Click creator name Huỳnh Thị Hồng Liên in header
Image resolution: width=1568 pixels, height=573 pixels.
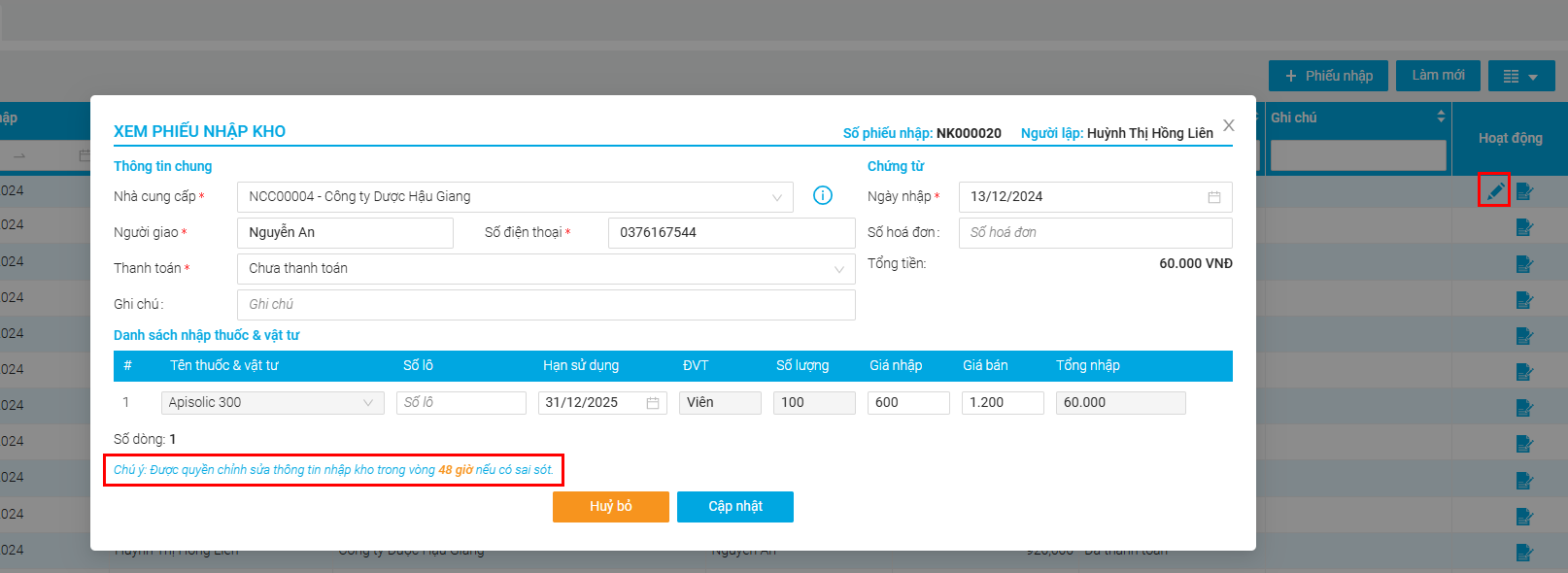point(1150,134)
